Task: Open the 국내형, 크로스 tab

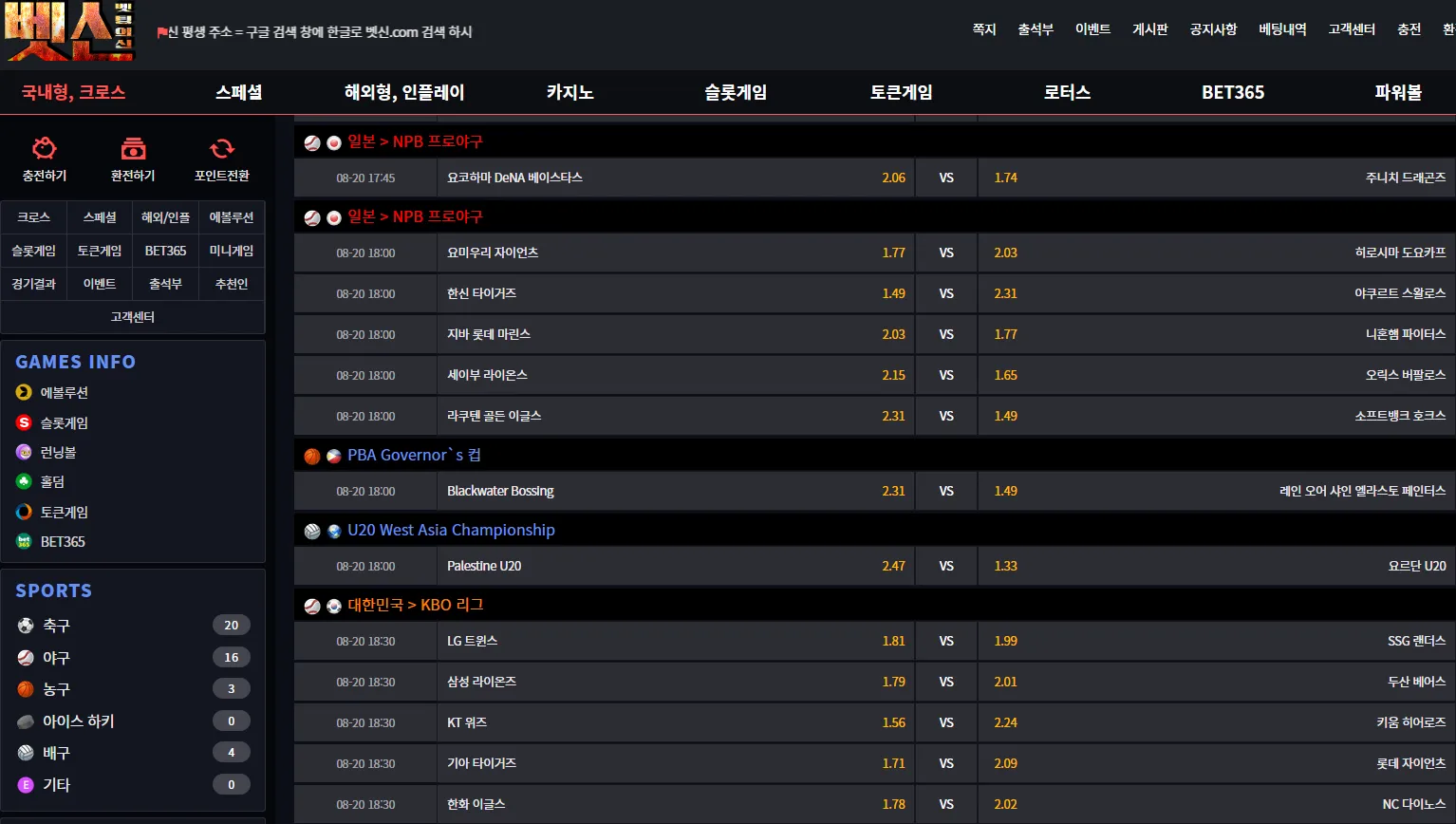Action: [74, 92]
